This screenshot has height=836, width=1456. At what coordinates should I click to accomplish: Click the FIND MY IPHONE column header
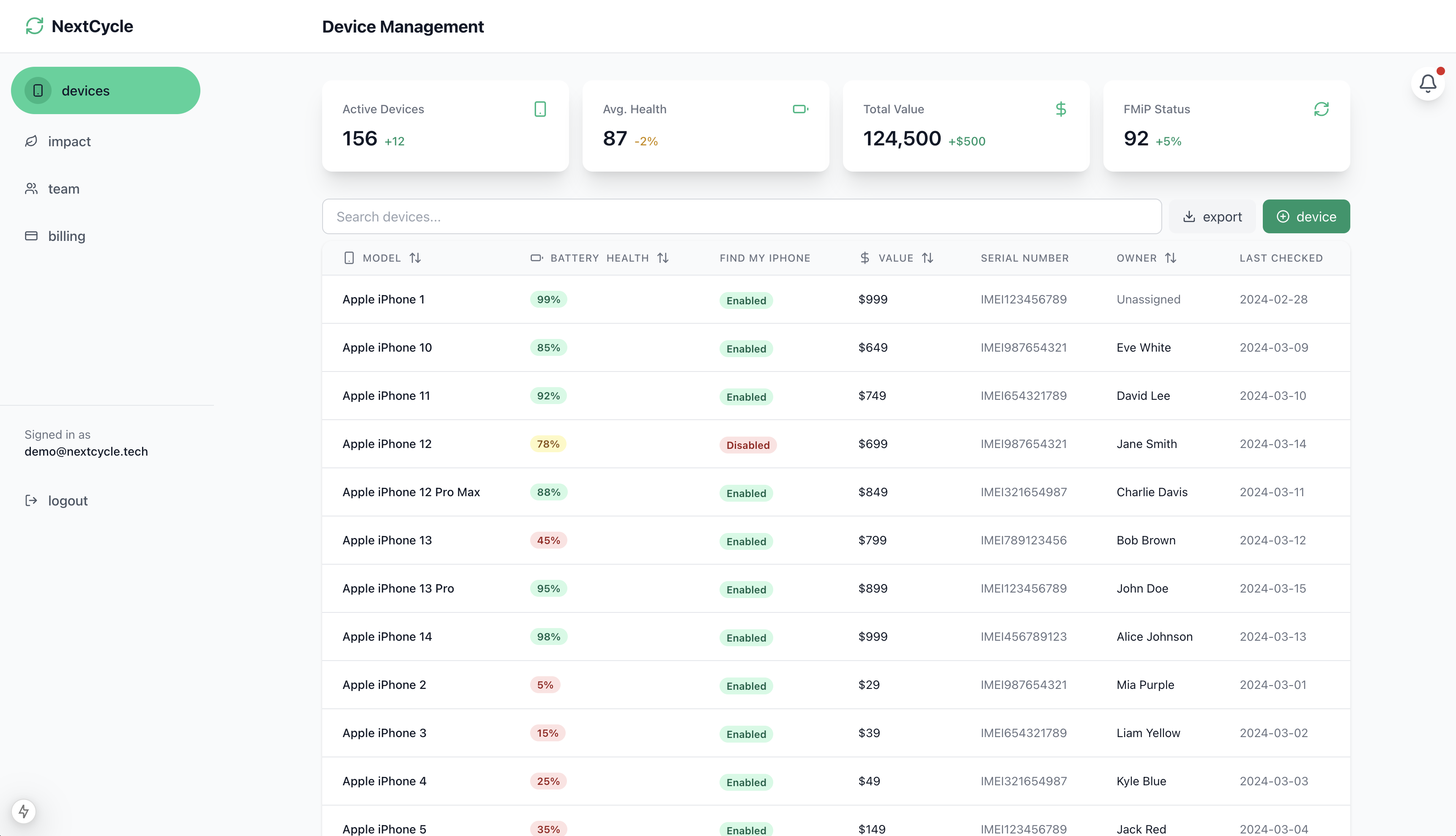pos(764,258)
